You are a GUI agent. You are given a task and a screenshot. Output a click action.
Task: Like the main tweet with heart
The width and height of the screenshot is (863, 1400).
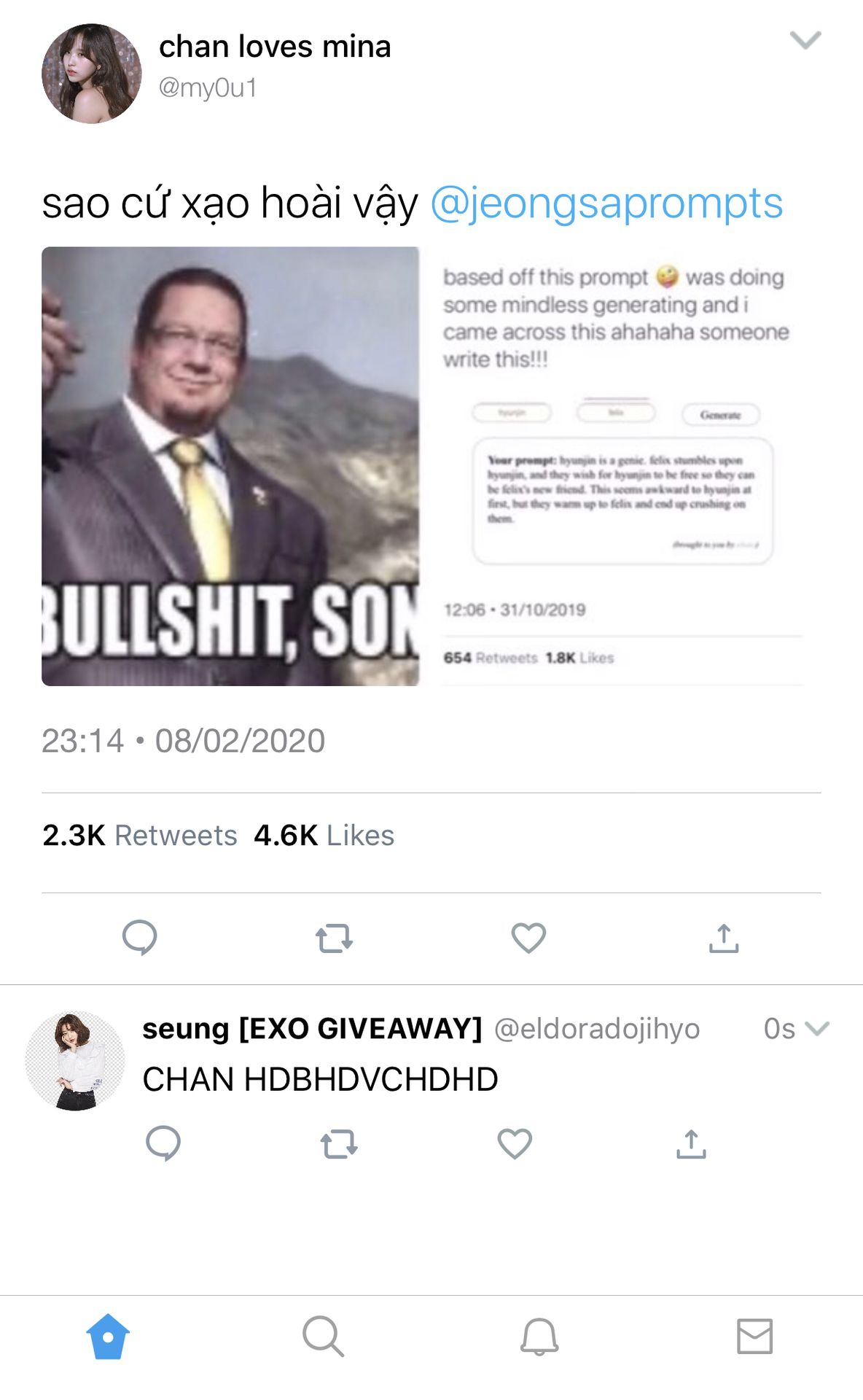tap(528, 938)
